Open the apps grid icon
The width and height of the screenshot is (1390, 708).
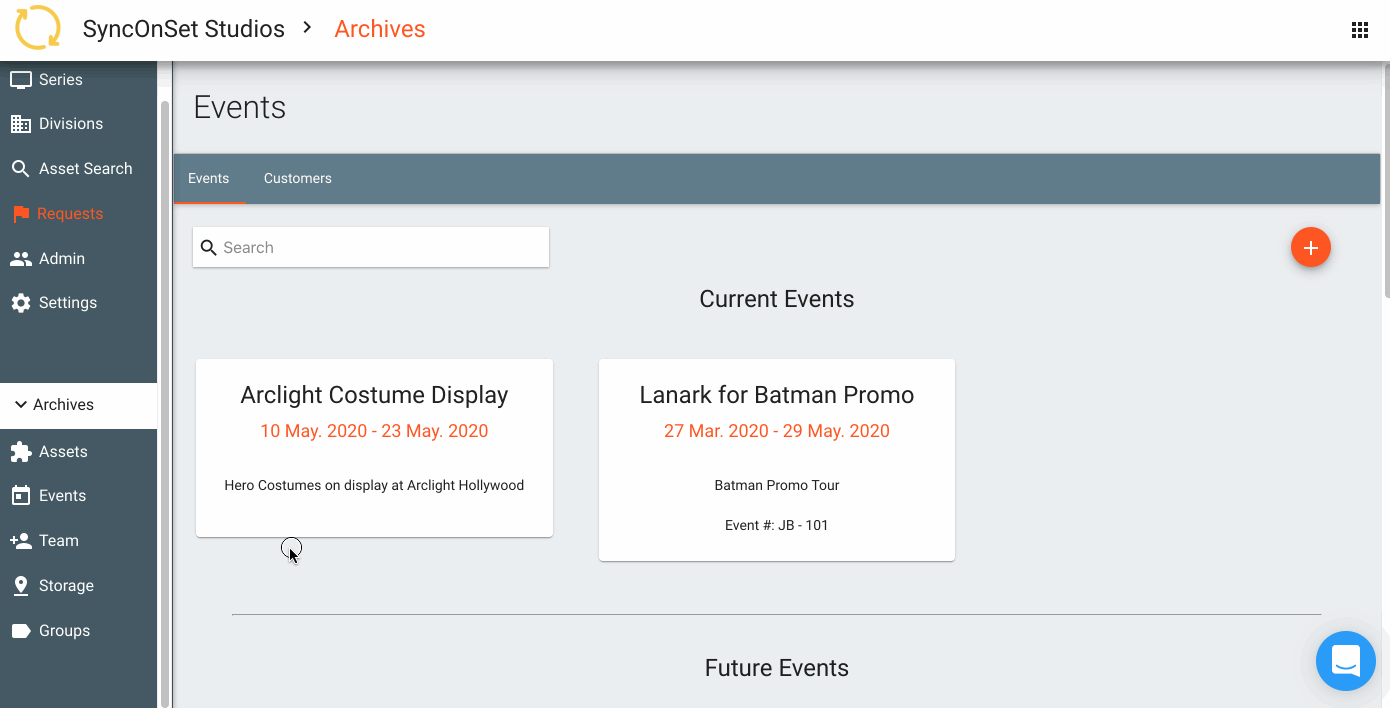click(1359, 30)
